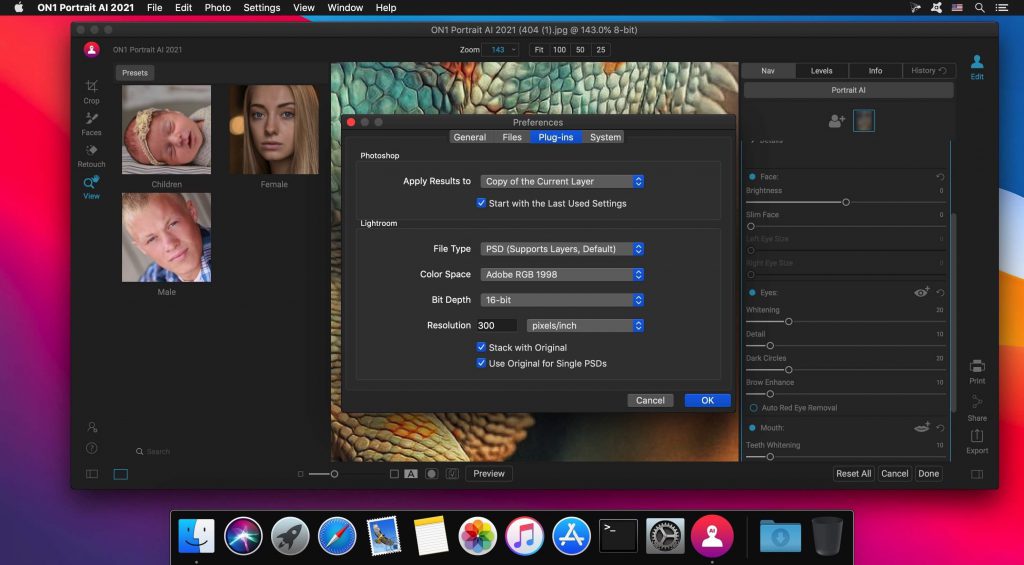This screenshot has height=565, width=1024.
Task: Switch to the General preferences tab
Action: (469, 137)
